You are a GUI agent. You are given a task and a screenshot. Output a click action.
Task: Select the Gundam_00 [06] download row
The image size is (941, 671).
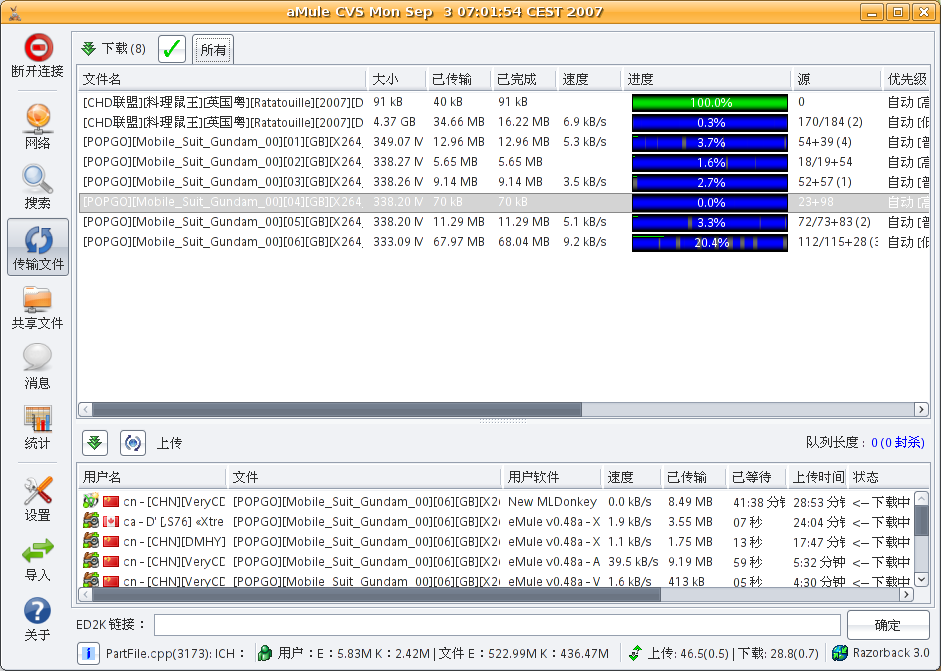504,242
